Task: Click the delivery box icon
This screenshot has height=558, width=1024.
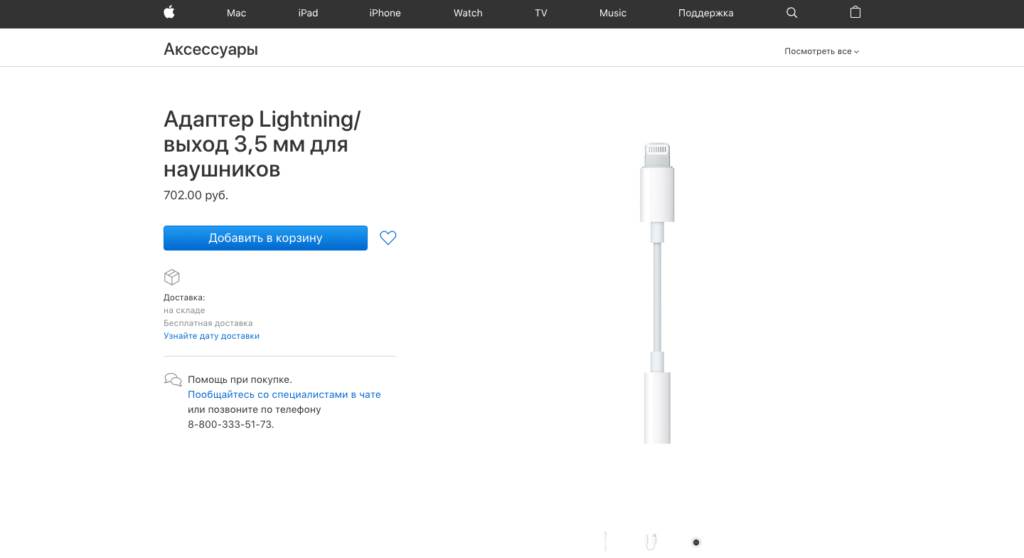Action: pos(172,277)
